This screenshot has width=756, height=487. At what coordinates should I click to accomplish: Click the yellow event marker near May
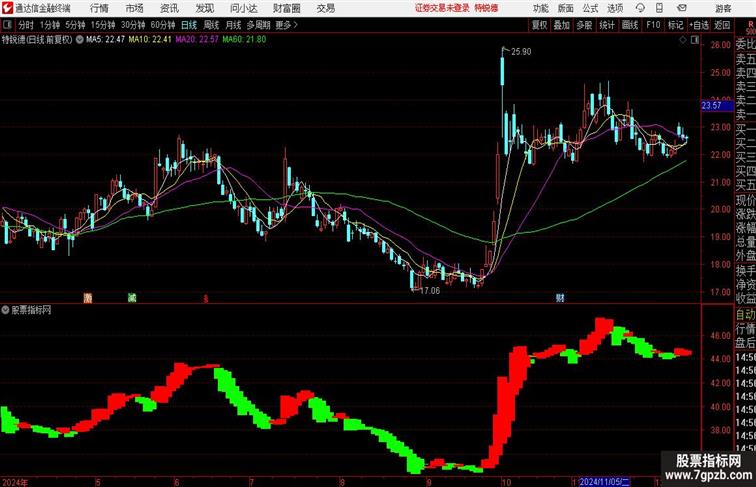(87, 298)
